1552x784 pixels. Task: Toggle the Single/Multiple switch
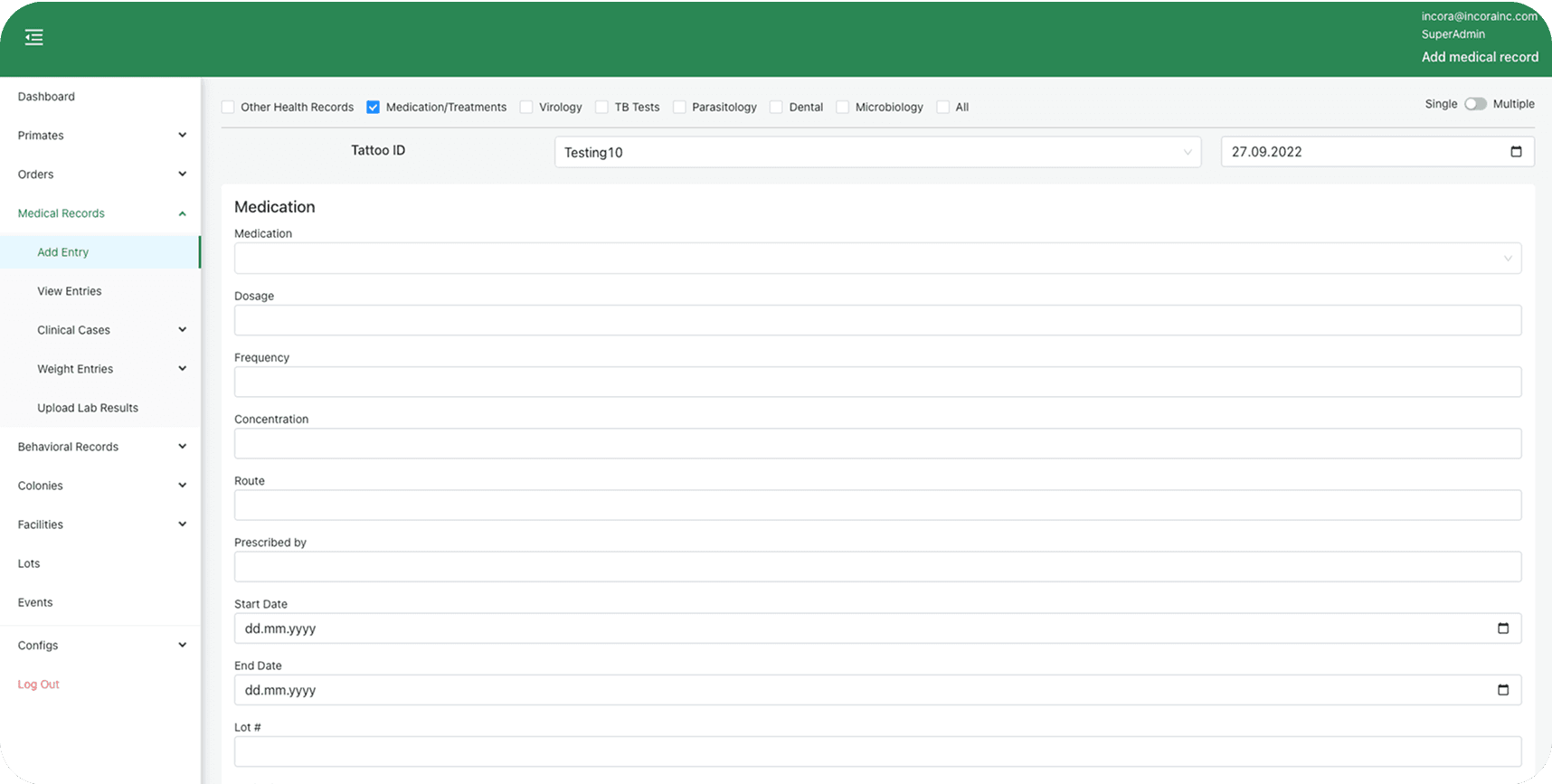pos(1475,104)
